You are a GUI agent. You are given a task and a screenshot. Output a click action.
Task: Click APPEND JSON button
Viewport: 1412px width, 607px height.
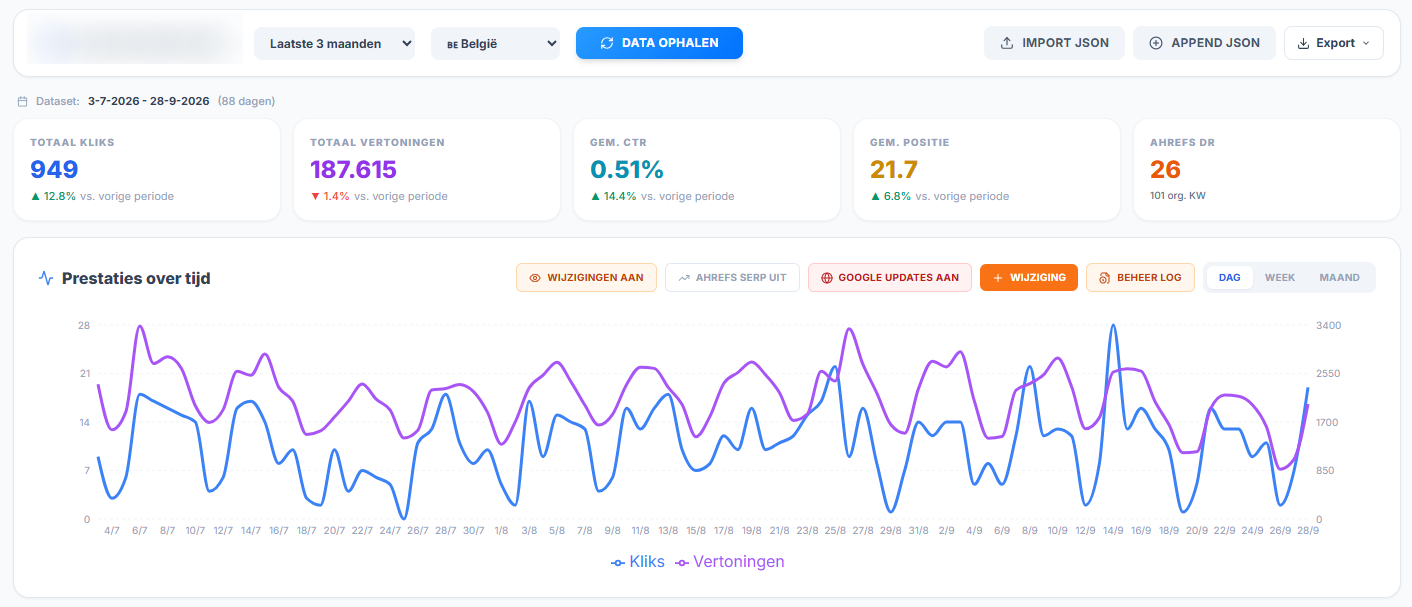tap(1204, 43)
